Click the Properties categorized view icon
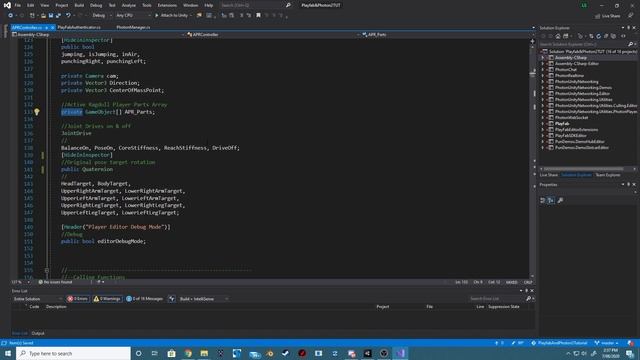 [x=543, y=200]
